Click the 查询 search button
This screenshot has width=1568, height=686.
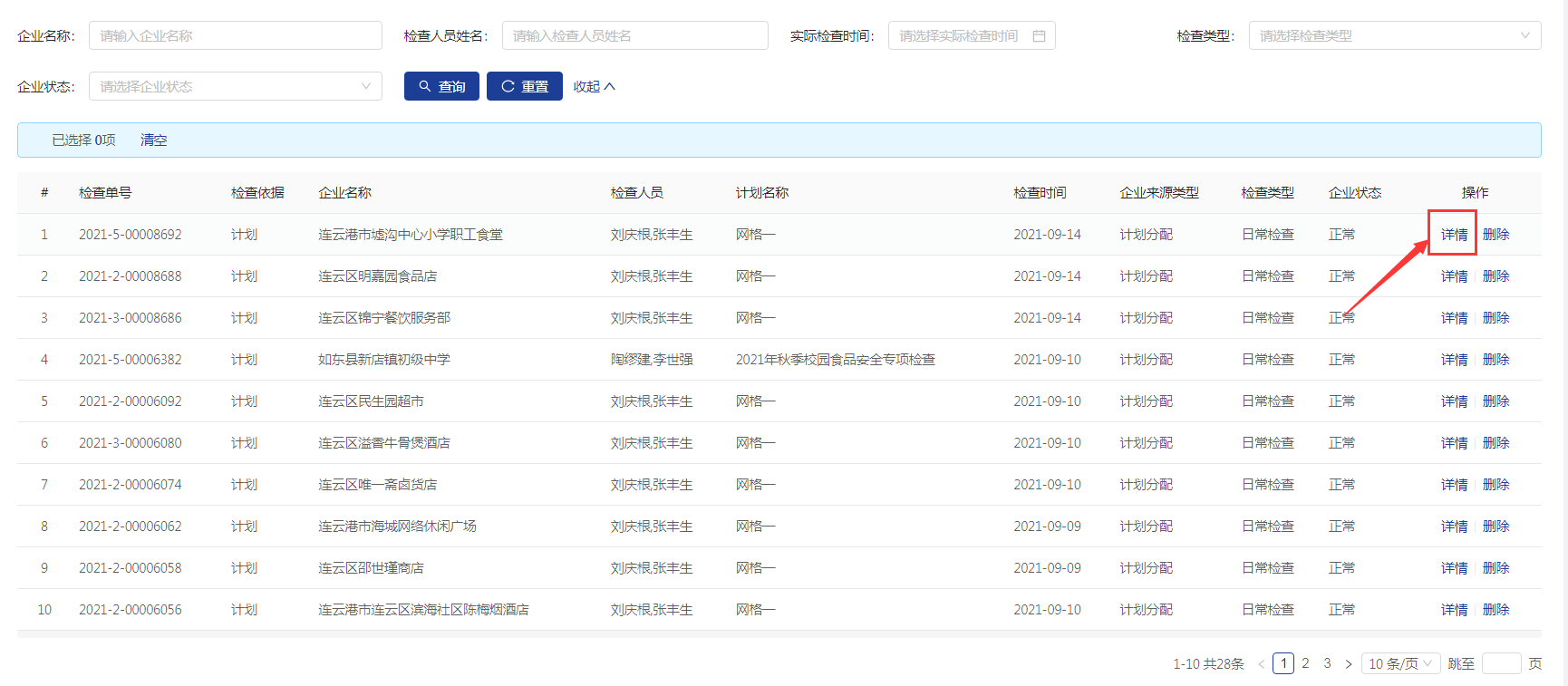pyautogui.click(x=441, y=87)
